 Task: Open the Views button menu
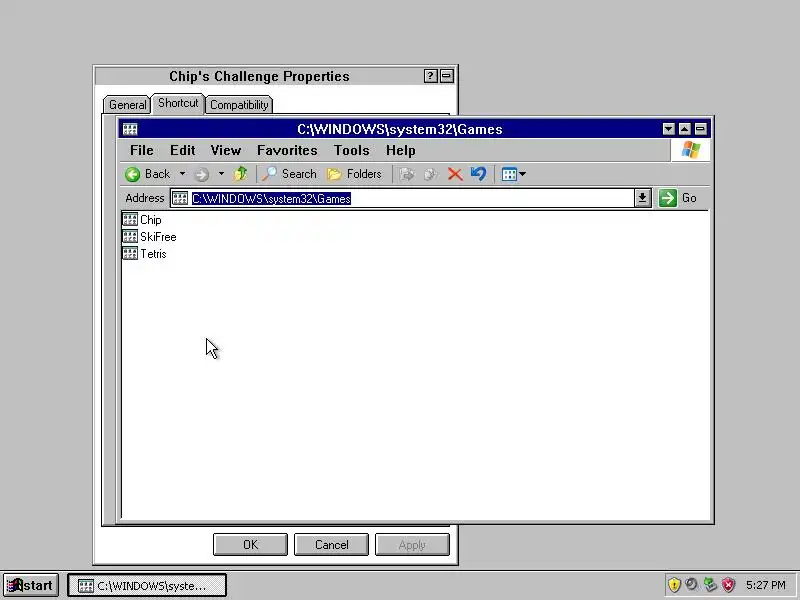tap(513, 174)
